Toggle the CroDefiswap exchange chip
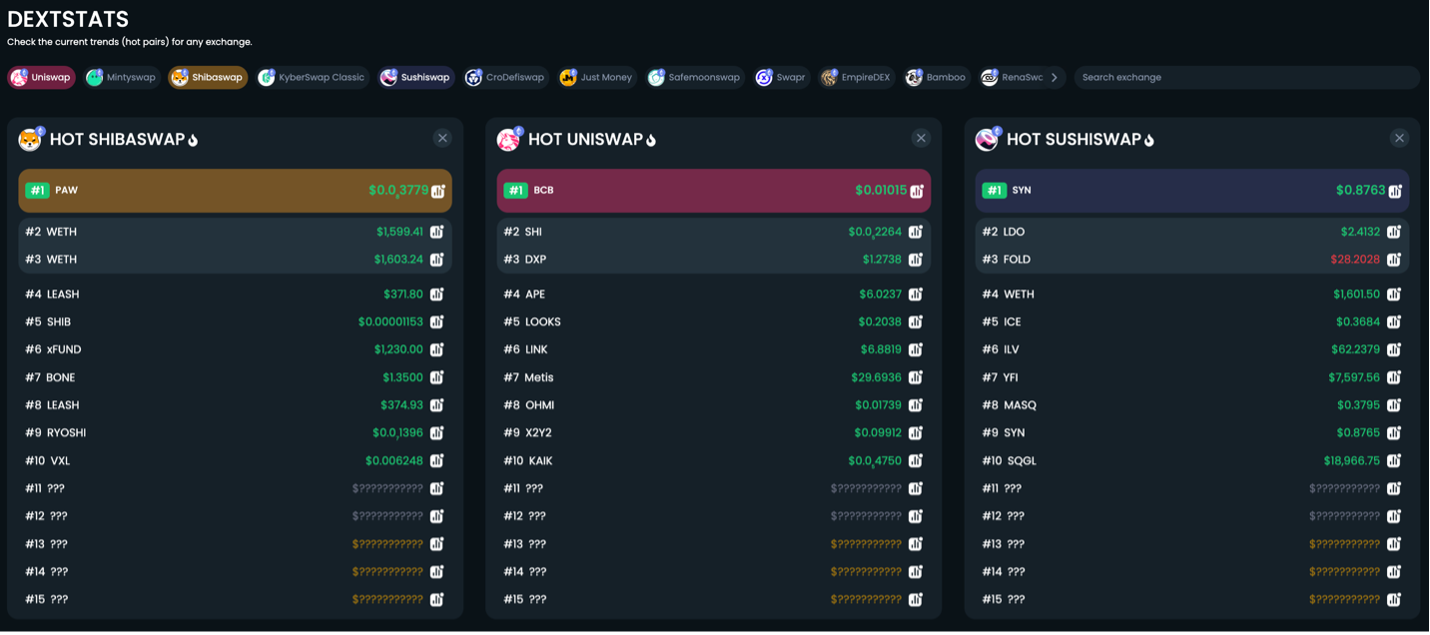Viewport: 1430px width, 635px height. [x=506, y=77]
